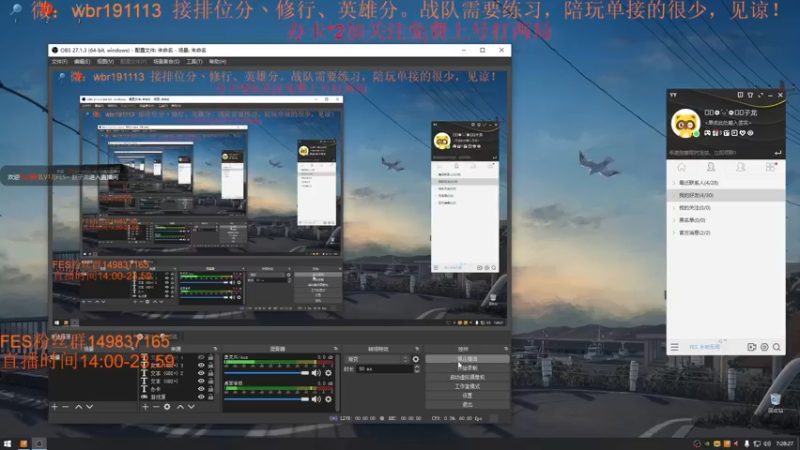Screen dimensions: 800x450
Task: Open the YY apps grid icon
Action: tap(770, 167)
